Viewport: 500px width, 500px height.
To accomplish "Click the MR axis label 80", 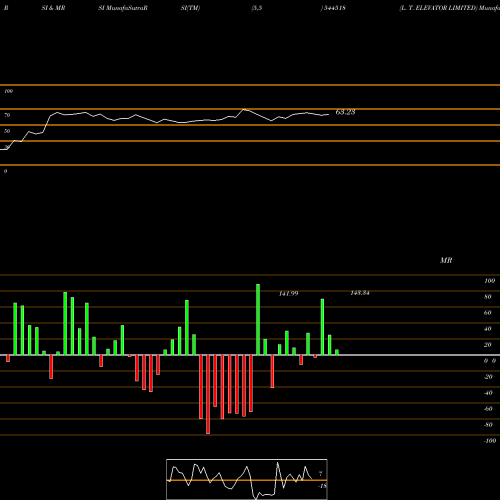I will [x=488, y=297].
